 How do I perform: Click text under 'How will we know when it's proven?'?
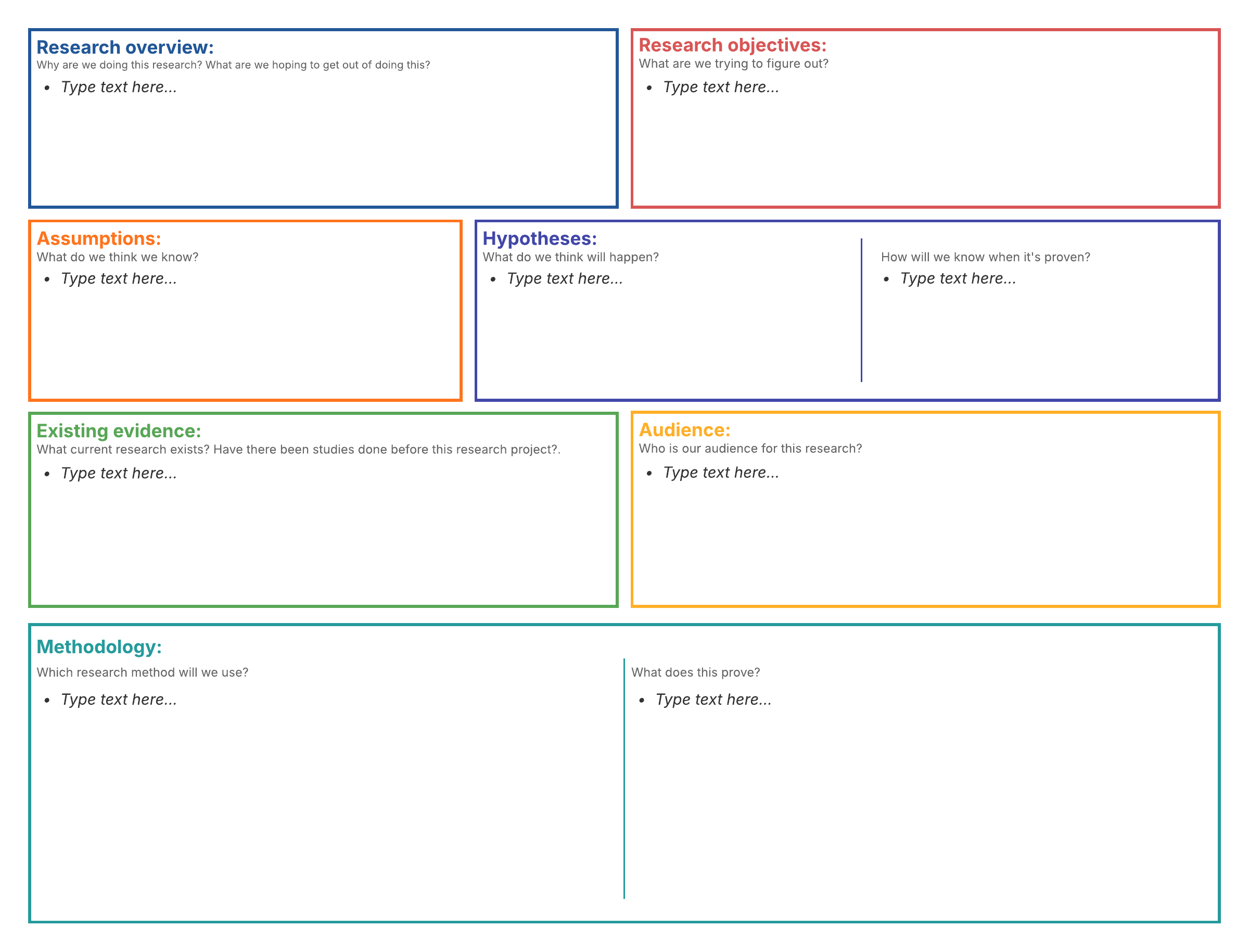957,279
